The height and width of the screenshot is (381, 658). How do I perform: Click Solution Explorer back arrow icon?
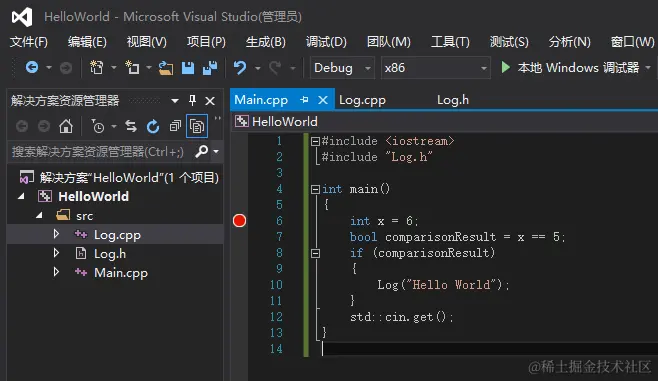22,126
